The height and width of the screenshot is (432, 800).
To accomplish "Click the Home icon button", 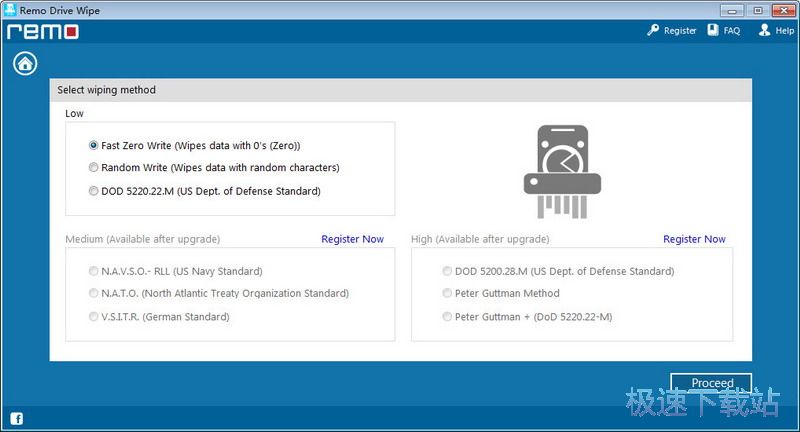I will click(x=25, y=64).
